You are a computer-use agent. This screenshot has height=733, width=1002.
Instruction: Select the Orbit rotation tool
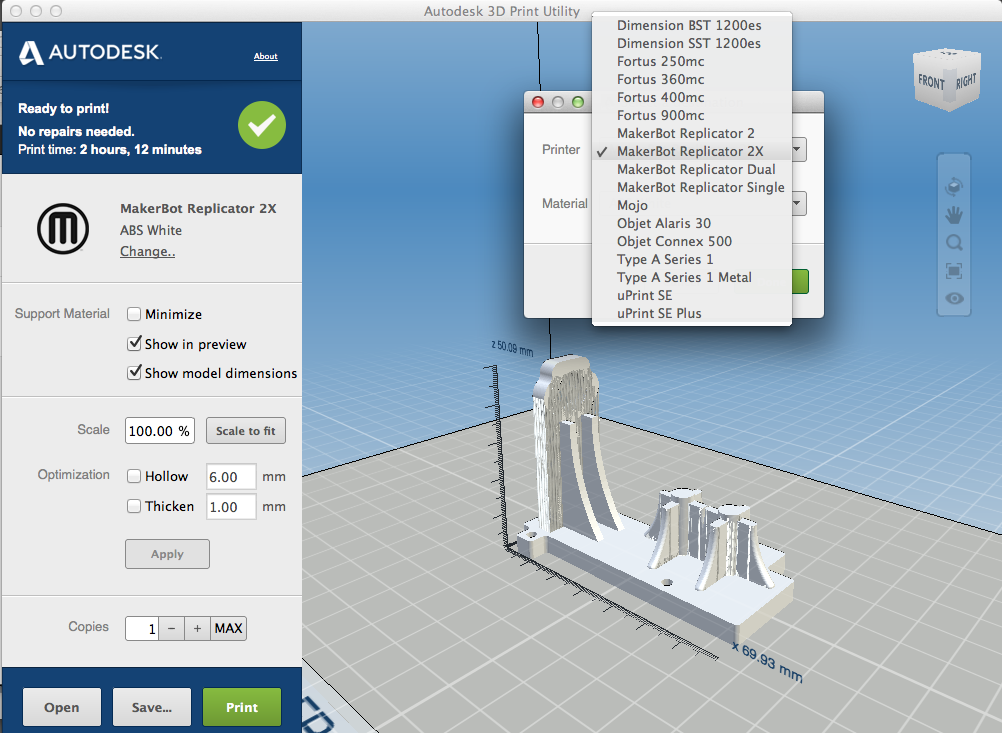953,186
